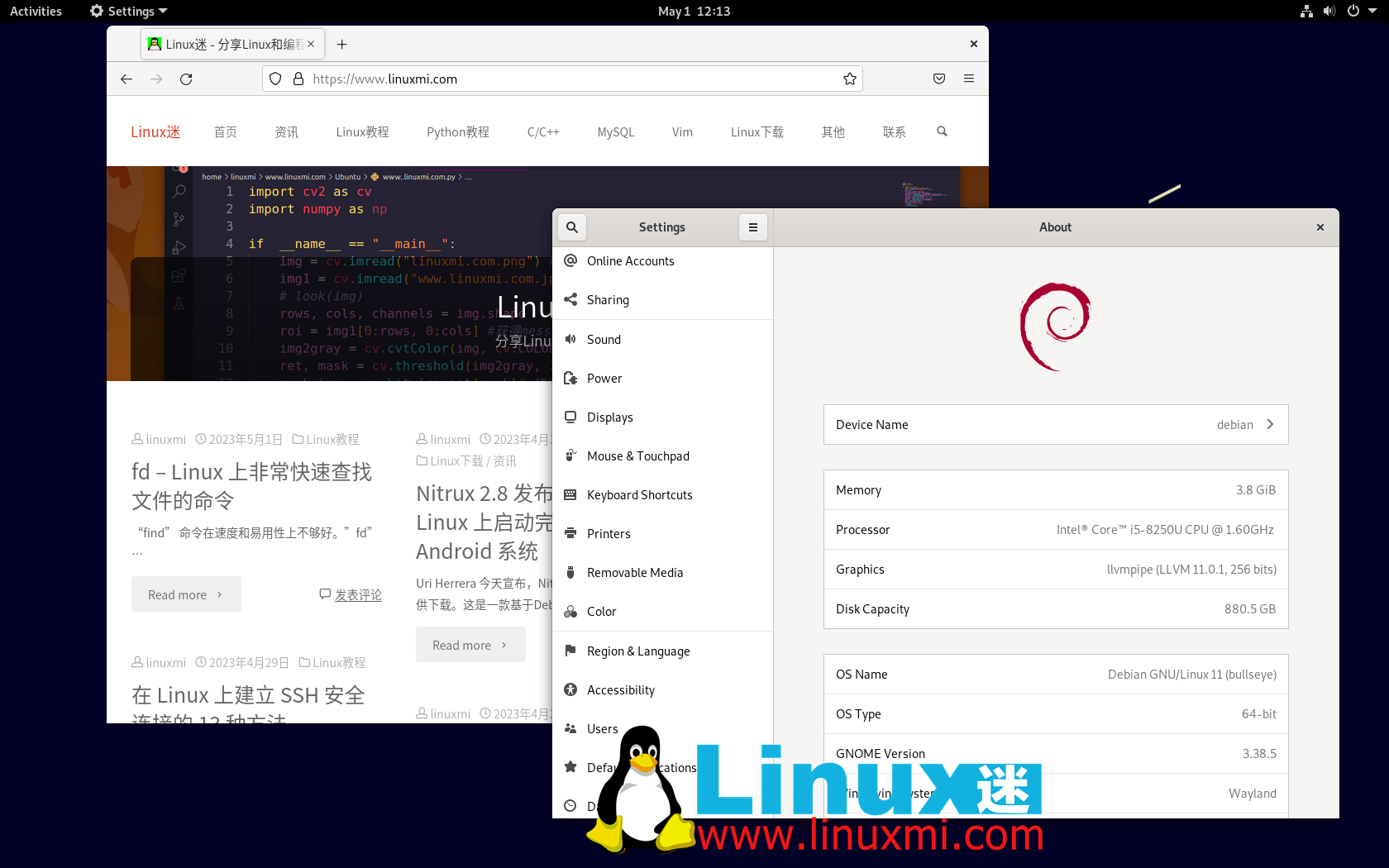
Task: Click the tracking protection shield icon
Action: [276, 79]
